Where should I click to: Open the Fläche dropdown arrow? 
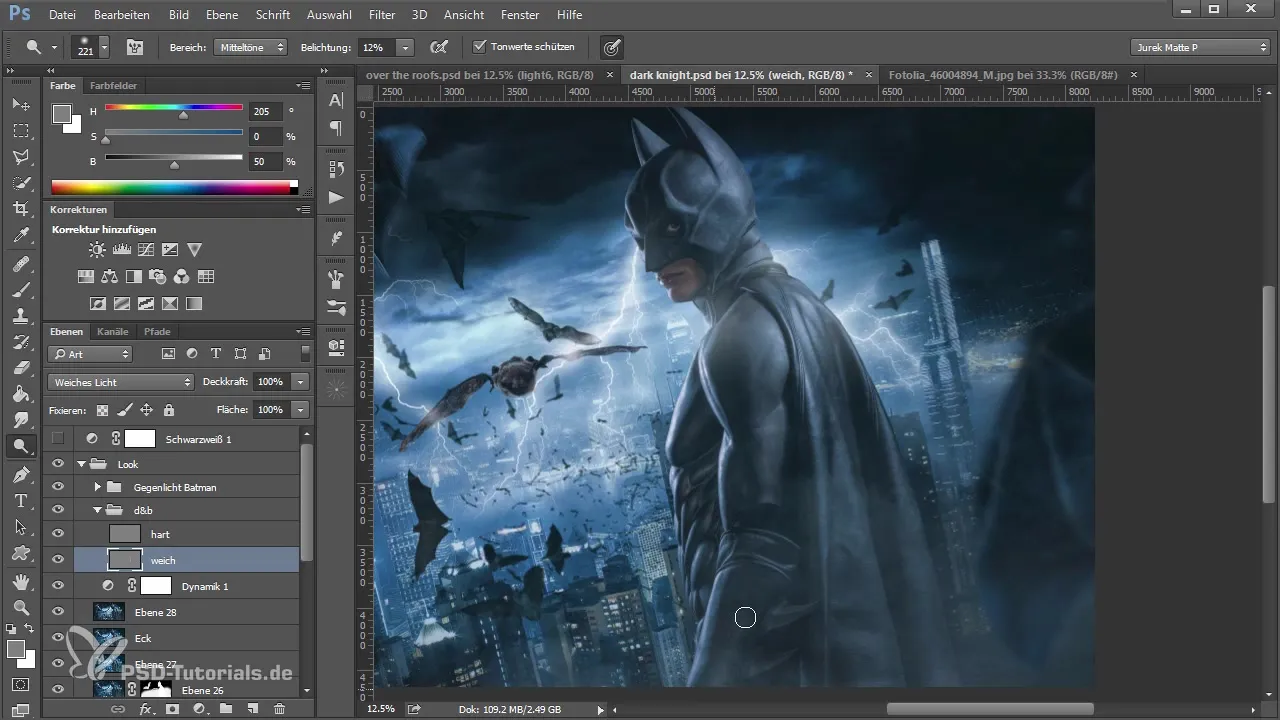point(301,409)
